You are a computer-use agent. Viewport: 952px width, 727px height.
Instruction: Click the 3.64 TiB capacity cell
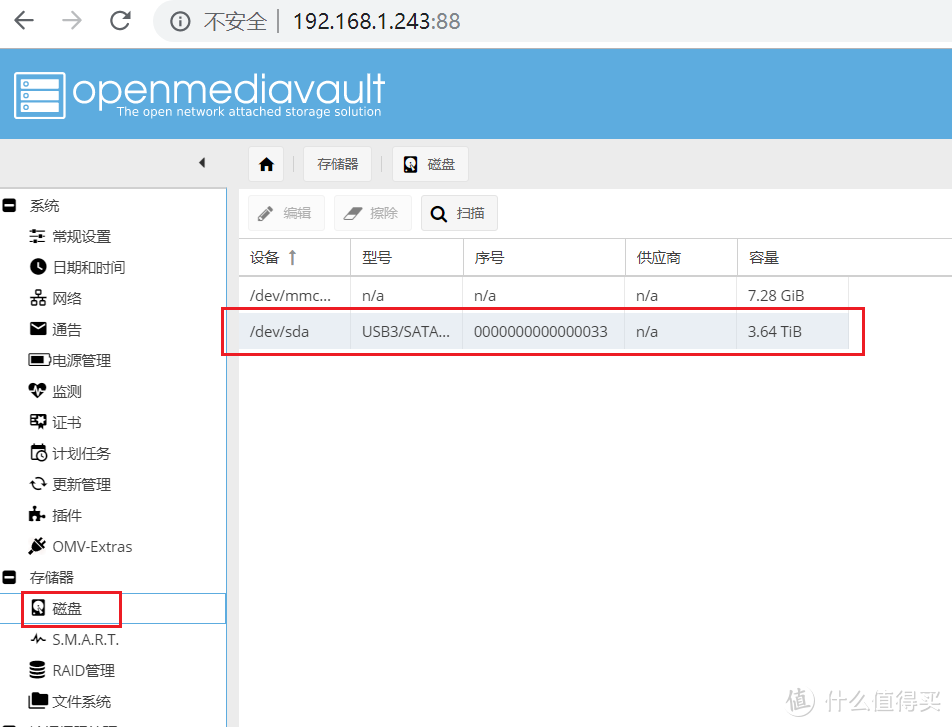pos(792,332)
